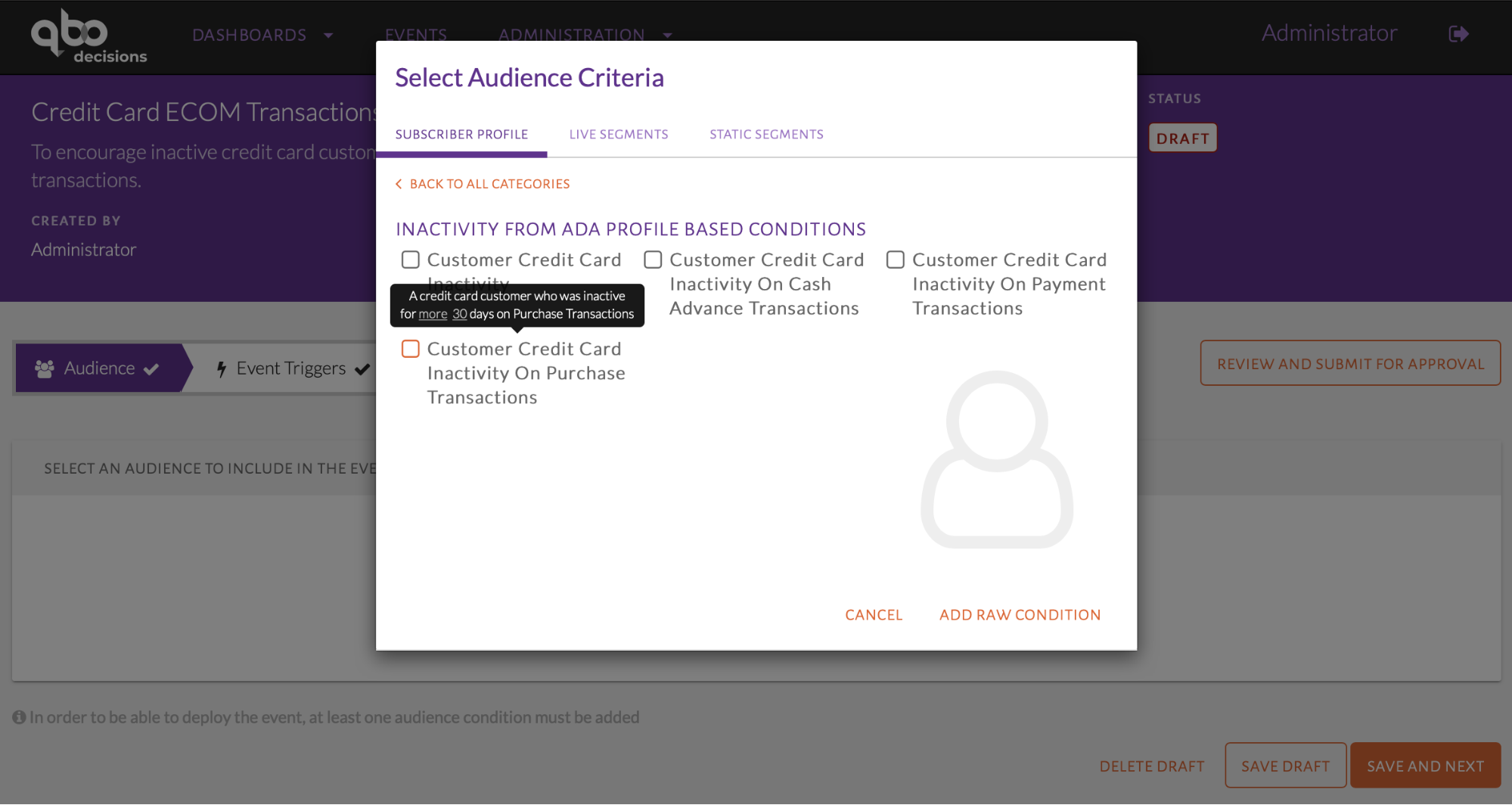The height and width of the screenshot is (805, 1512).
Task: Click underlined 'more' in the tooltip
Action: click(433, 314)
